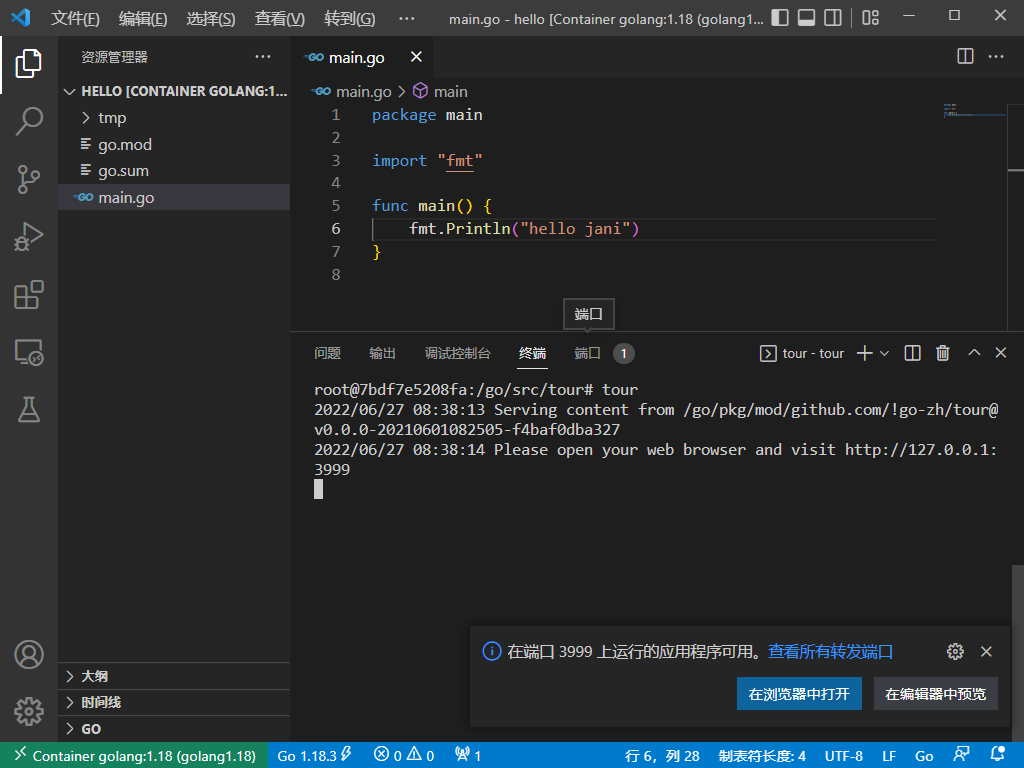Click the forwarded ports indicator in status bar
Screen dimensions: 1024x768
(x=468, y=756)
